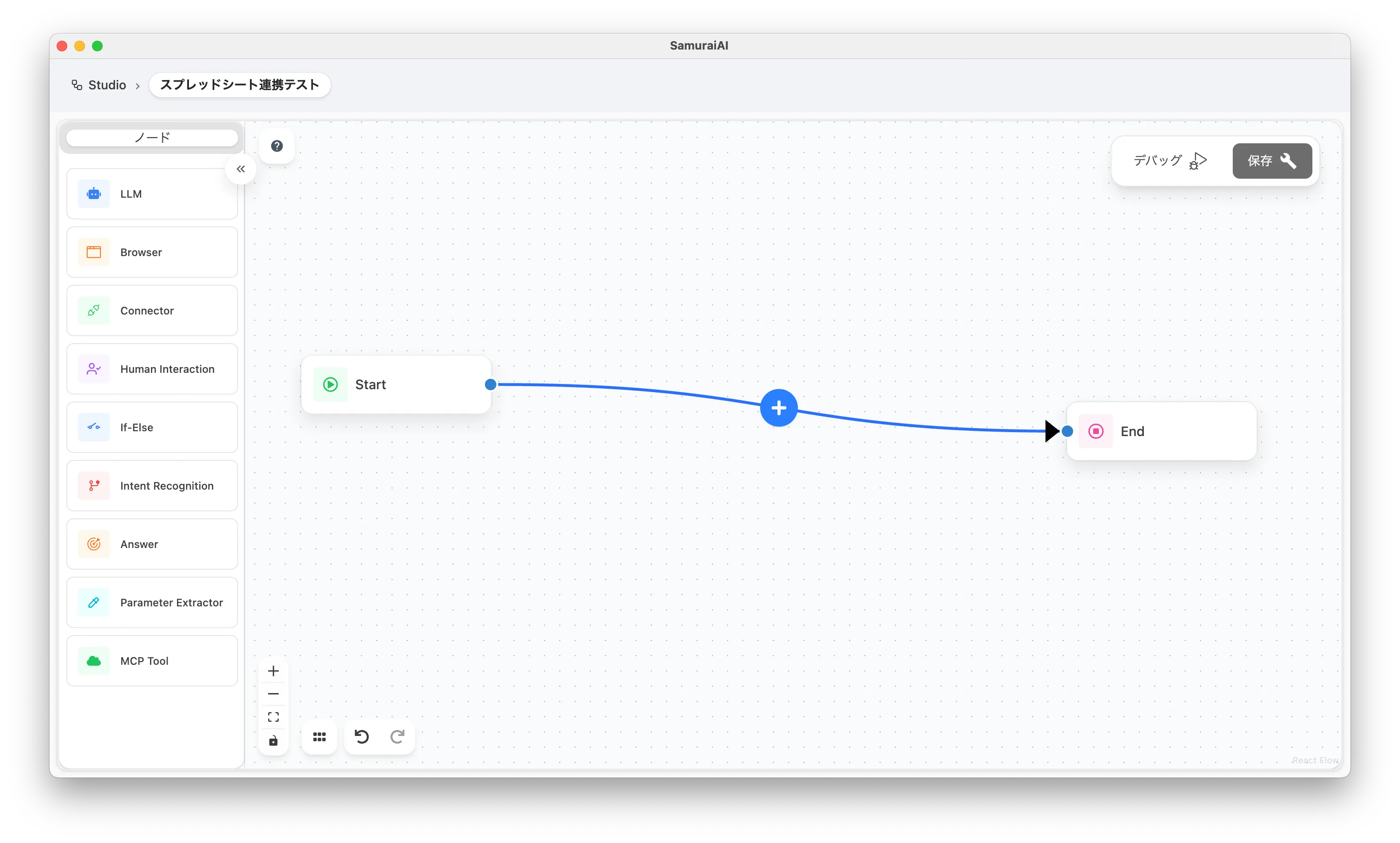The image size is (1400, 843).
Task: Click the LLM robot node icon
Action: pos(94,194)
